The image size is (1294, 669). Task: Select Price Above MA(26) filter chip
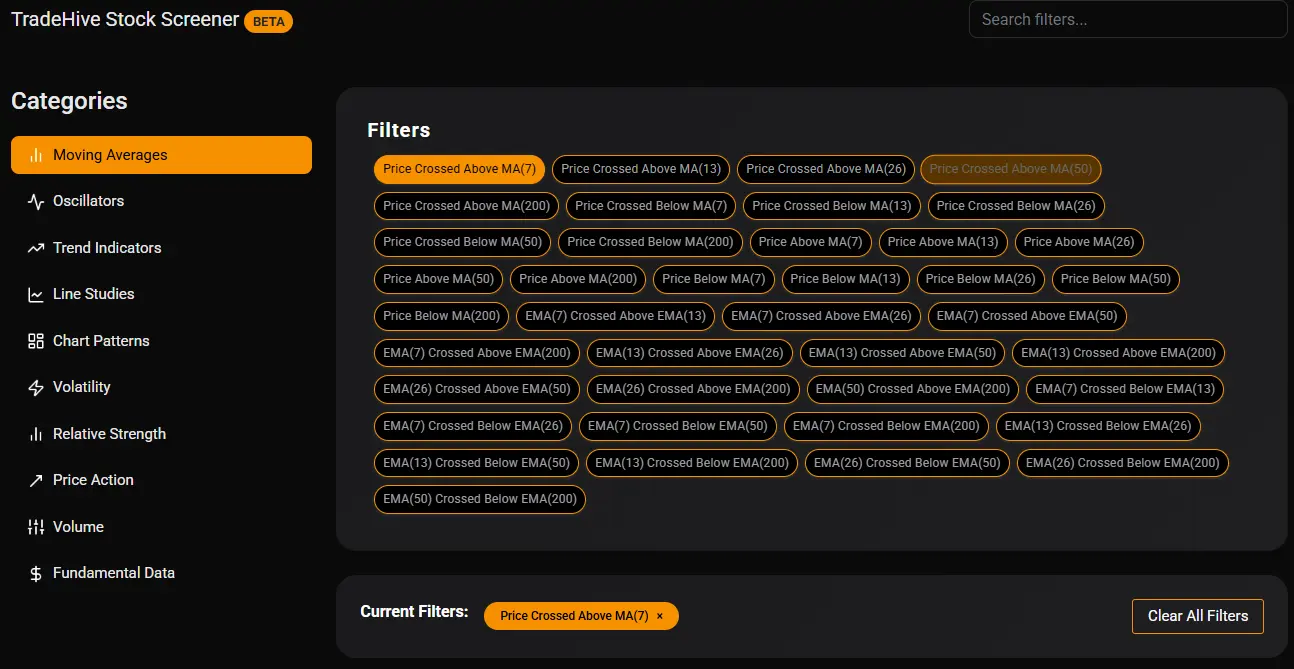[x=1078, y=242]
